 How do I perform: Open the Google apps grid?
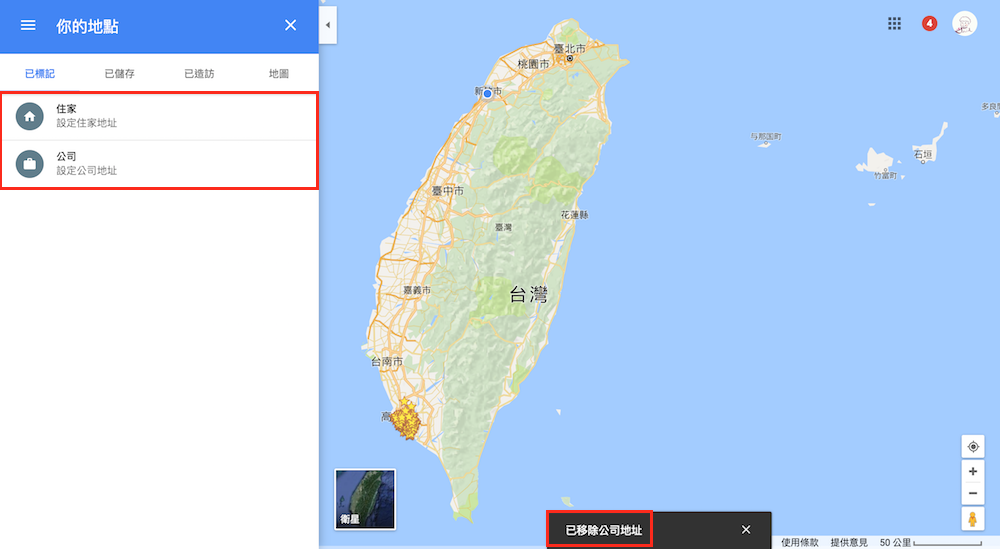[x=894, y=24]
